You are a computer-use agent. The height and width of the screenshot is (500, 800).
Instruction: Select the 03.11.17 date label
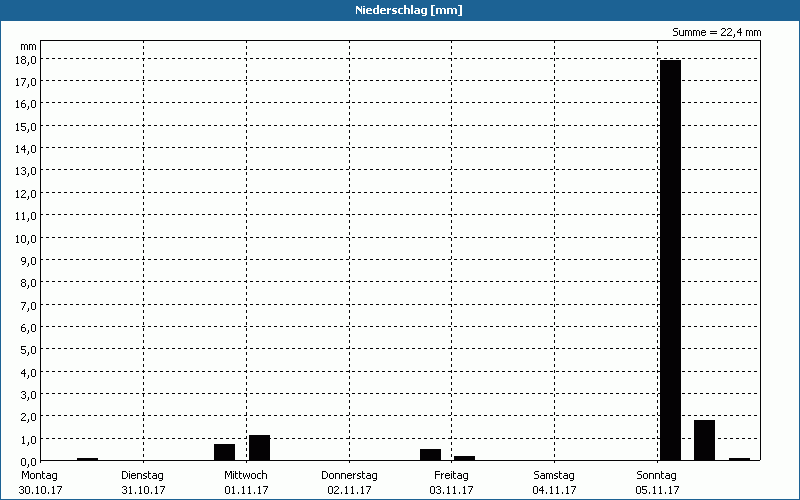pos(452,490)
